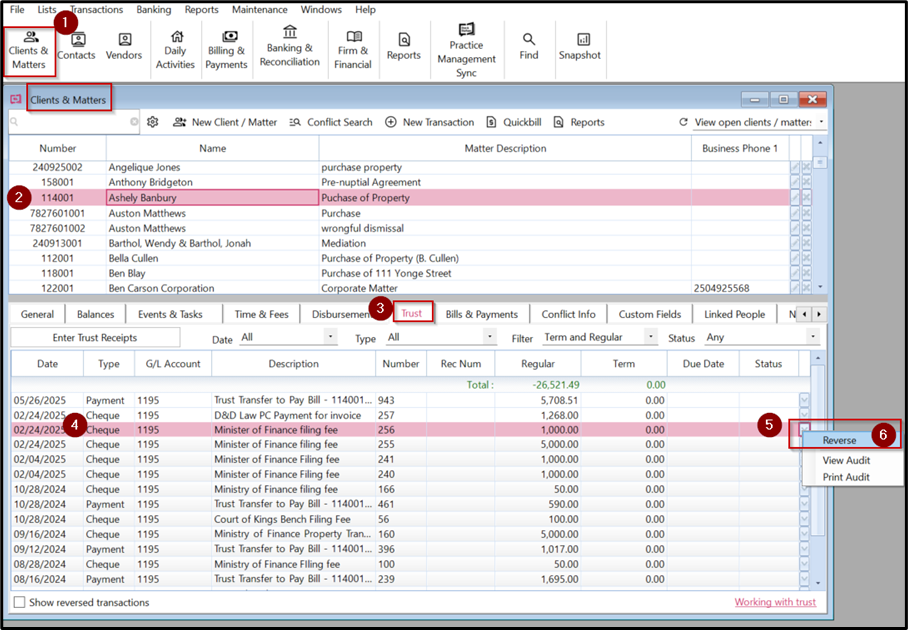Open Banking & Reconciliation toolbar icon

tap(290, 46)
